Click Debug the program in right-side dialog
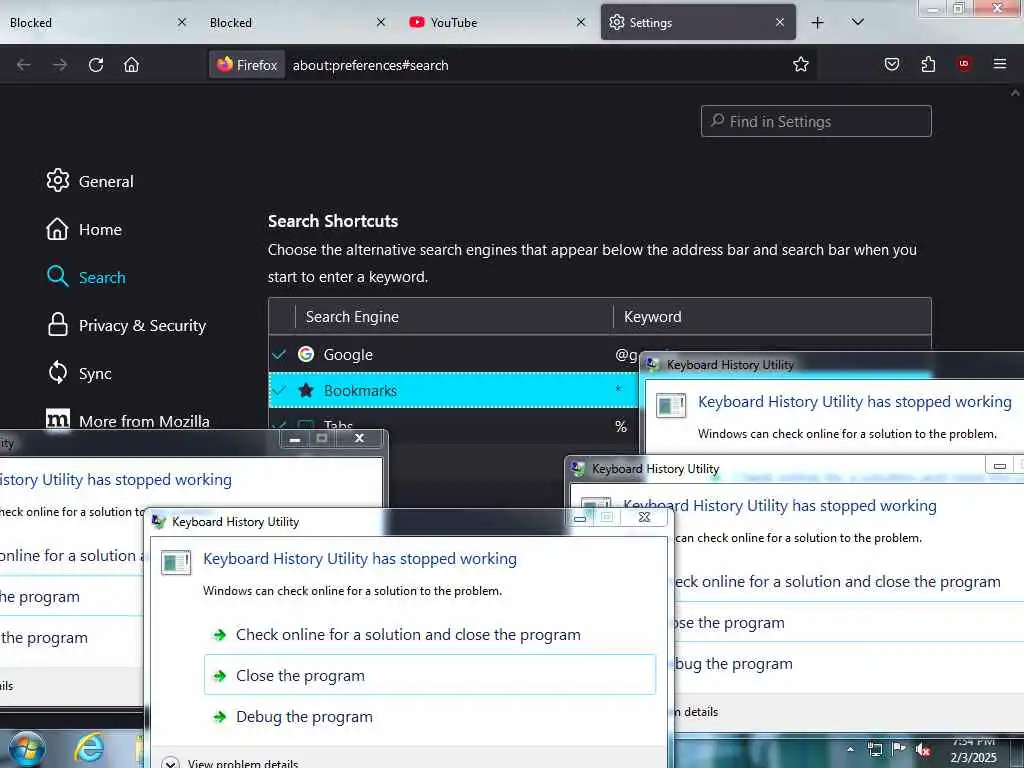Viewport: 1024px width, 768px height. tap(733, 664)
